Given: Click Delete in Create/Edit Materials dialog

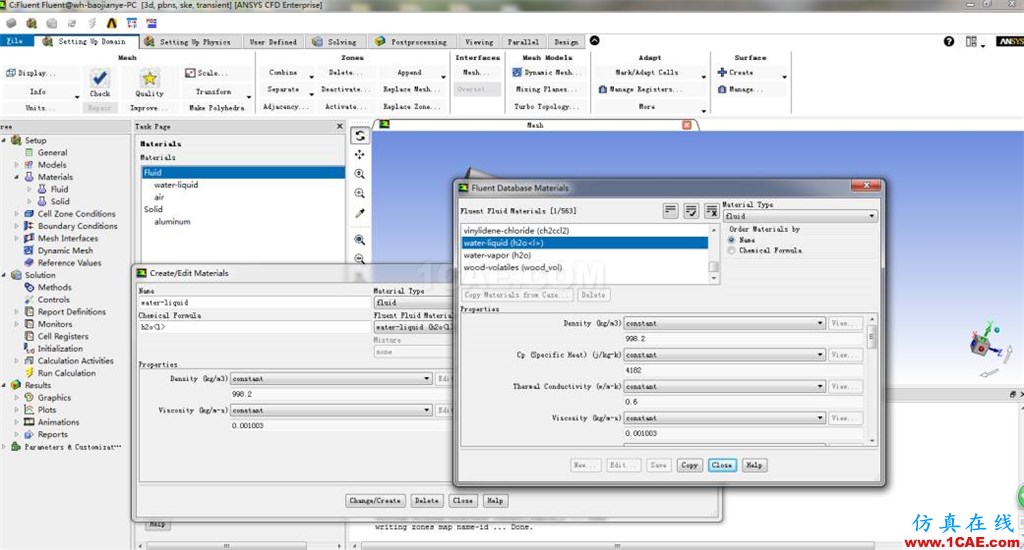Looking at the screenshot, I should click(x=426, y=500).
